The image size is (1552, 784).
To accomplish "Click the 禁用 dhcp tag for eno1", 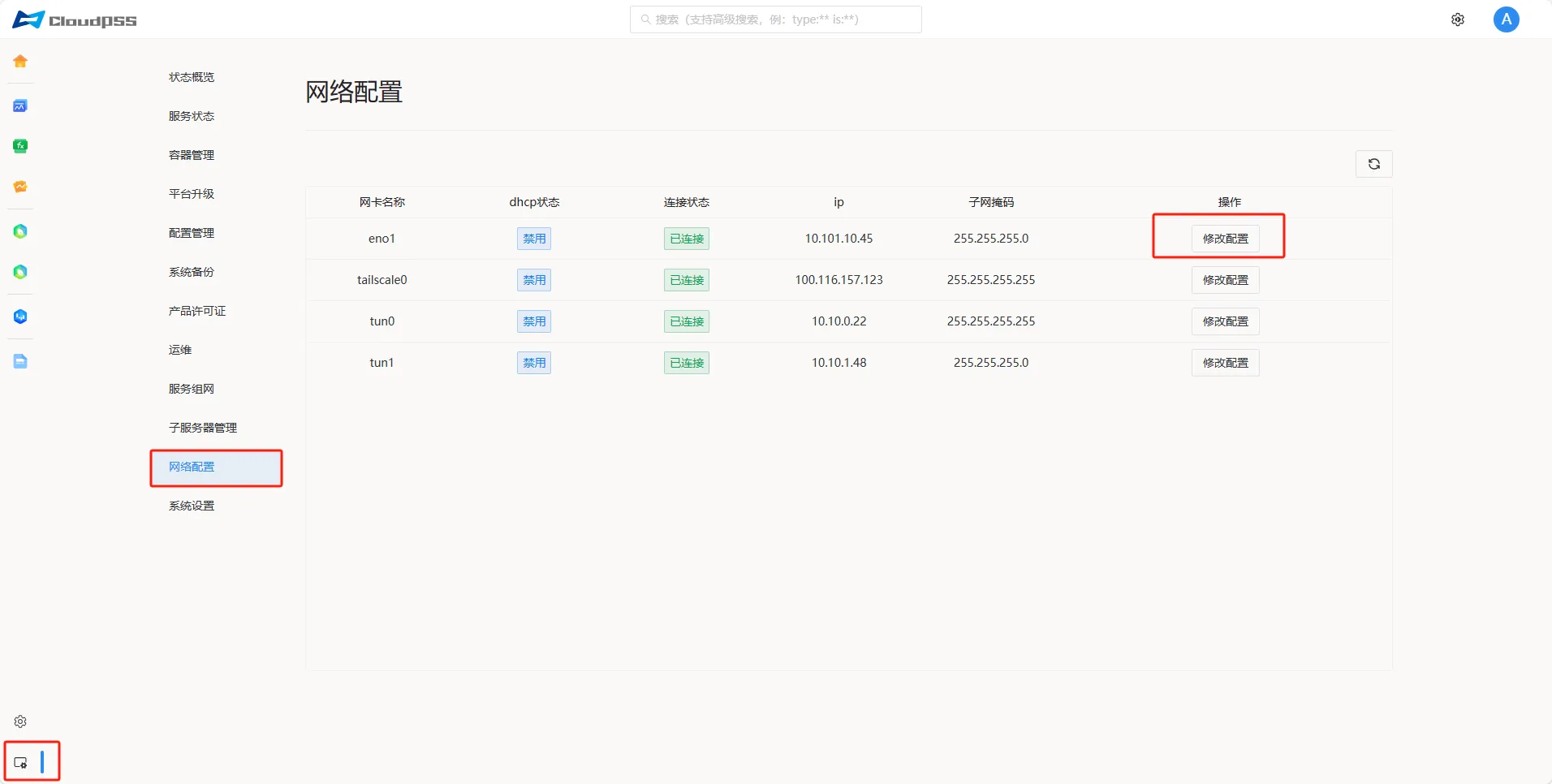I will tap(534, 239).
